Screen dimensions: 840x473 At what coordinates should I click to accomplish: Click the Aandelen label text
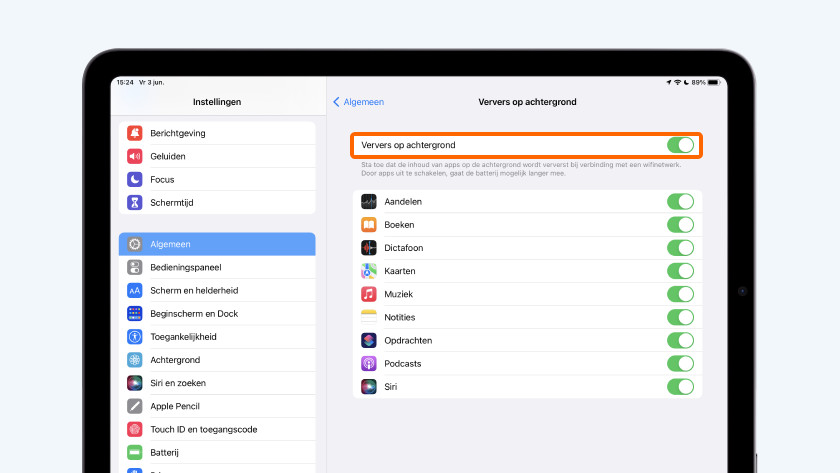click(x=403, y=201)
